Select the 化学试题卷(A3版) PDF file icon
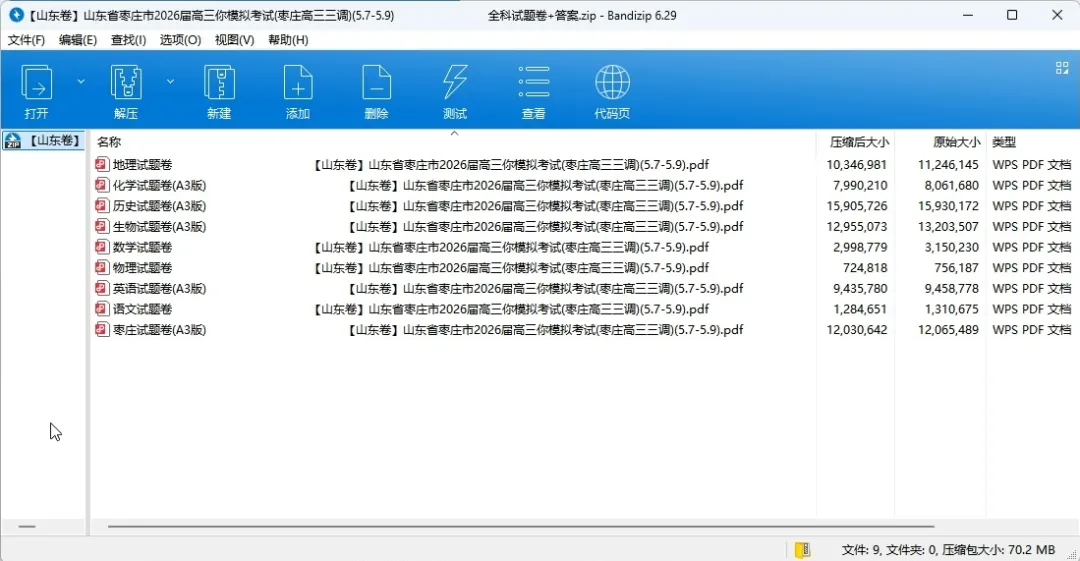The image size is (1080, 561). pos(102,185)
